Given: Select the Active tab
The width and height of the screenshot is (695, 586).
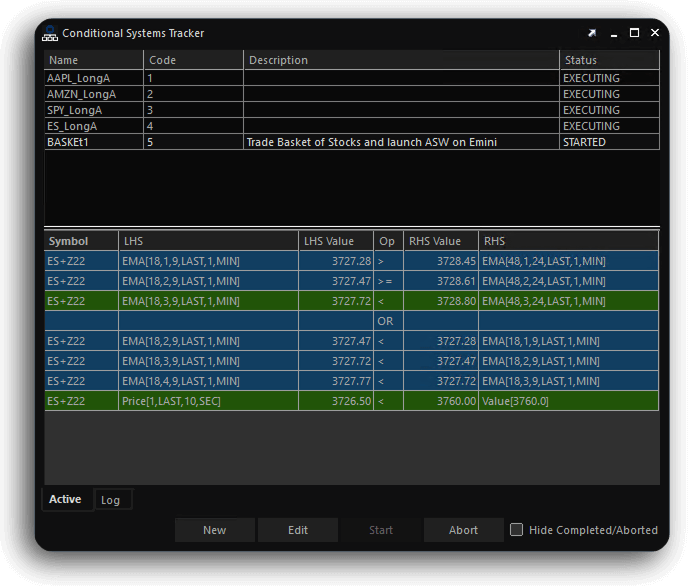Looking at the screenshot, I should [66, 500].
